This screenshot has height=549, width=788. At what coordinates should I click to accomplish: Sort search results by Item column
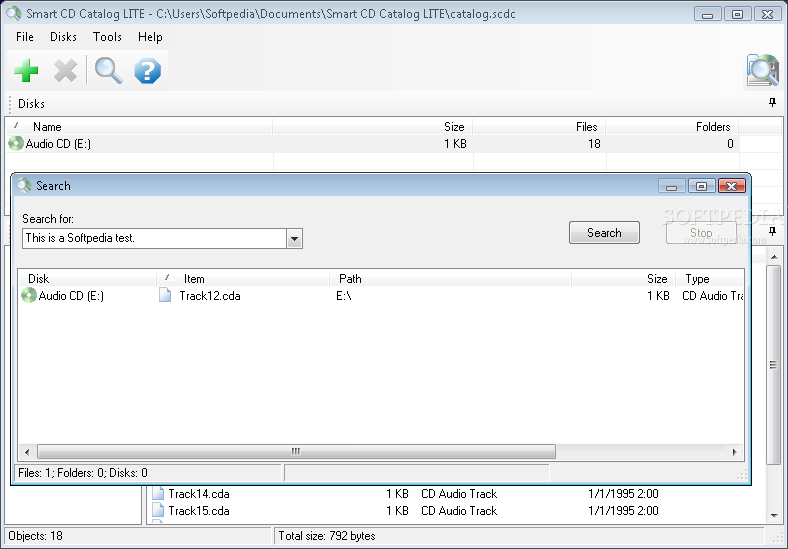[x=243, y=279]
